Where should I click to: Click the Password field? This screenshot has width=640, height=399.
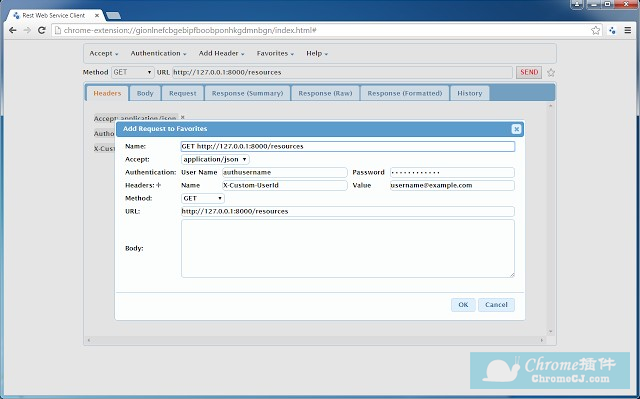(x=452, y=172)
